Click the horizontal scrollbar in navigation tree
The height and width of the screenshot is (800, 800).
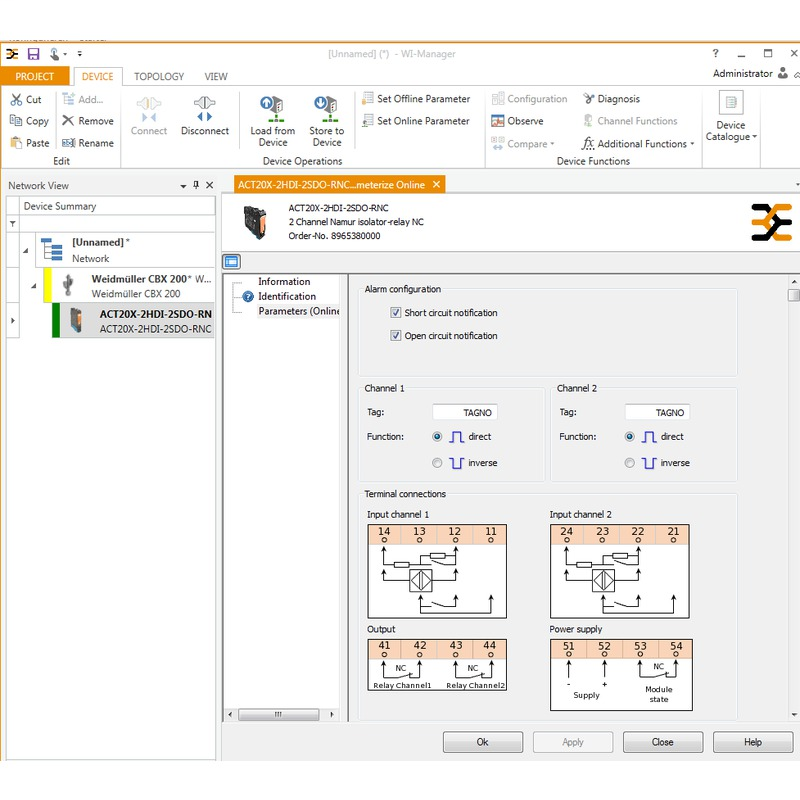point(279,714)
